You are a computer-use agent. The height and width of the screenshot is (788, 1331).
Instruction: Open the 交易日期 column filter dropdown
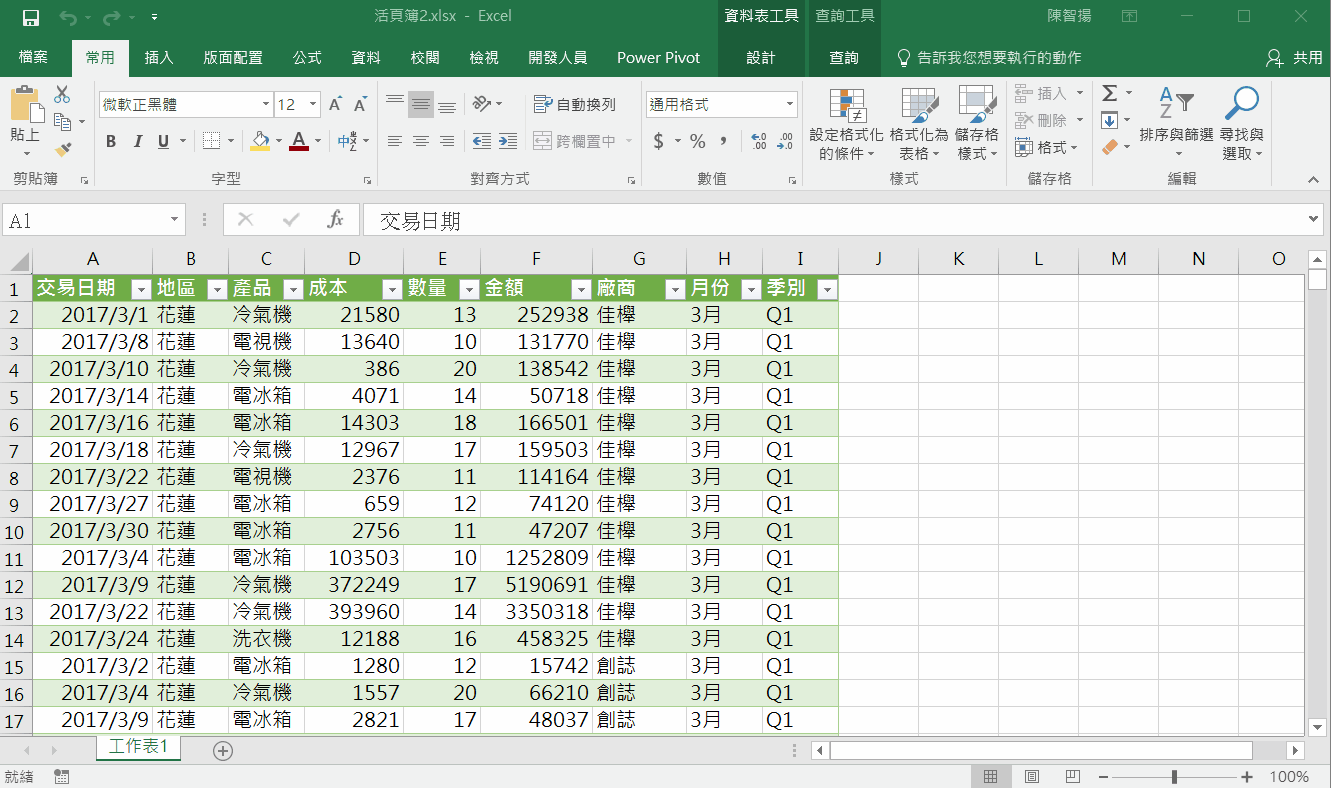point(141,289)
